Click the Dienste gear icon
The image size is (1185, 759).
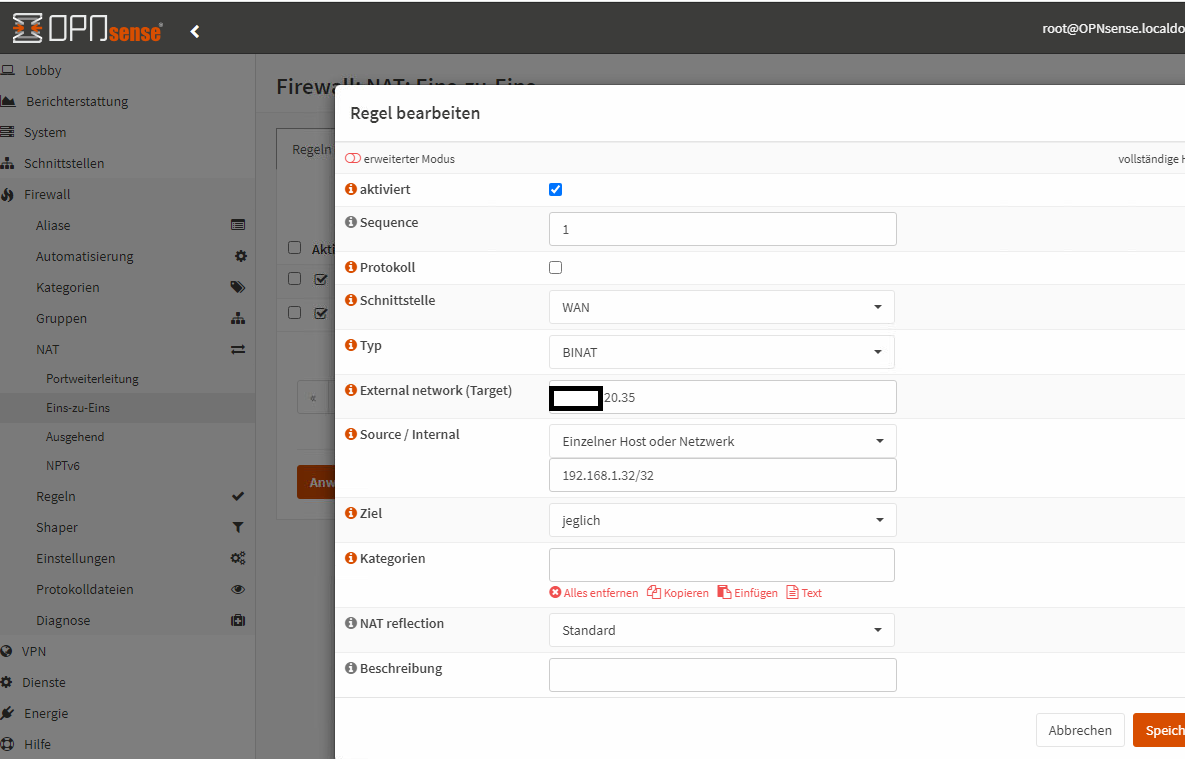(7, 683)
